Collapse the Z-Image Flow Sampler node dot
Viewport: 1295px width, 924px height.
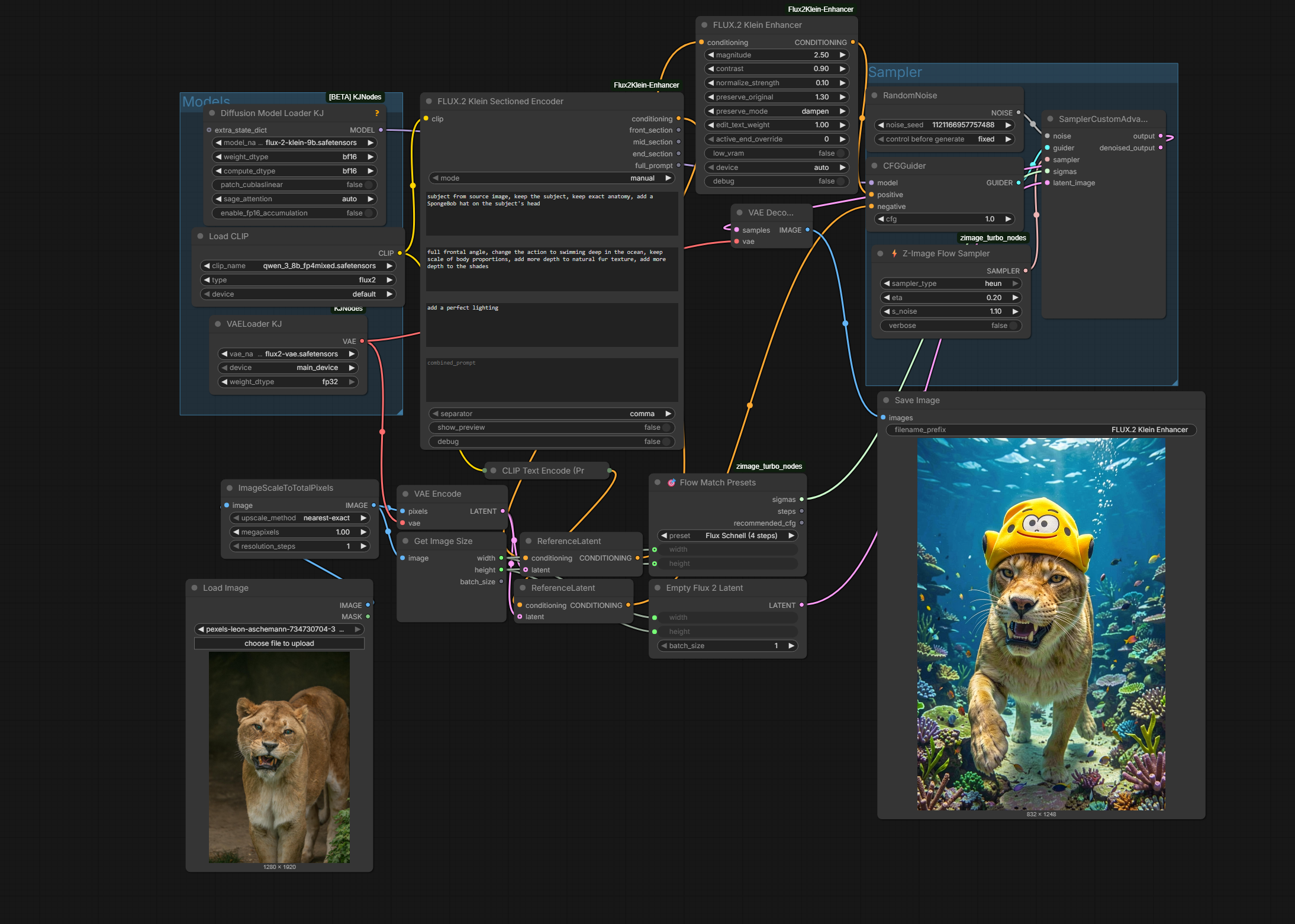point(880,253)
